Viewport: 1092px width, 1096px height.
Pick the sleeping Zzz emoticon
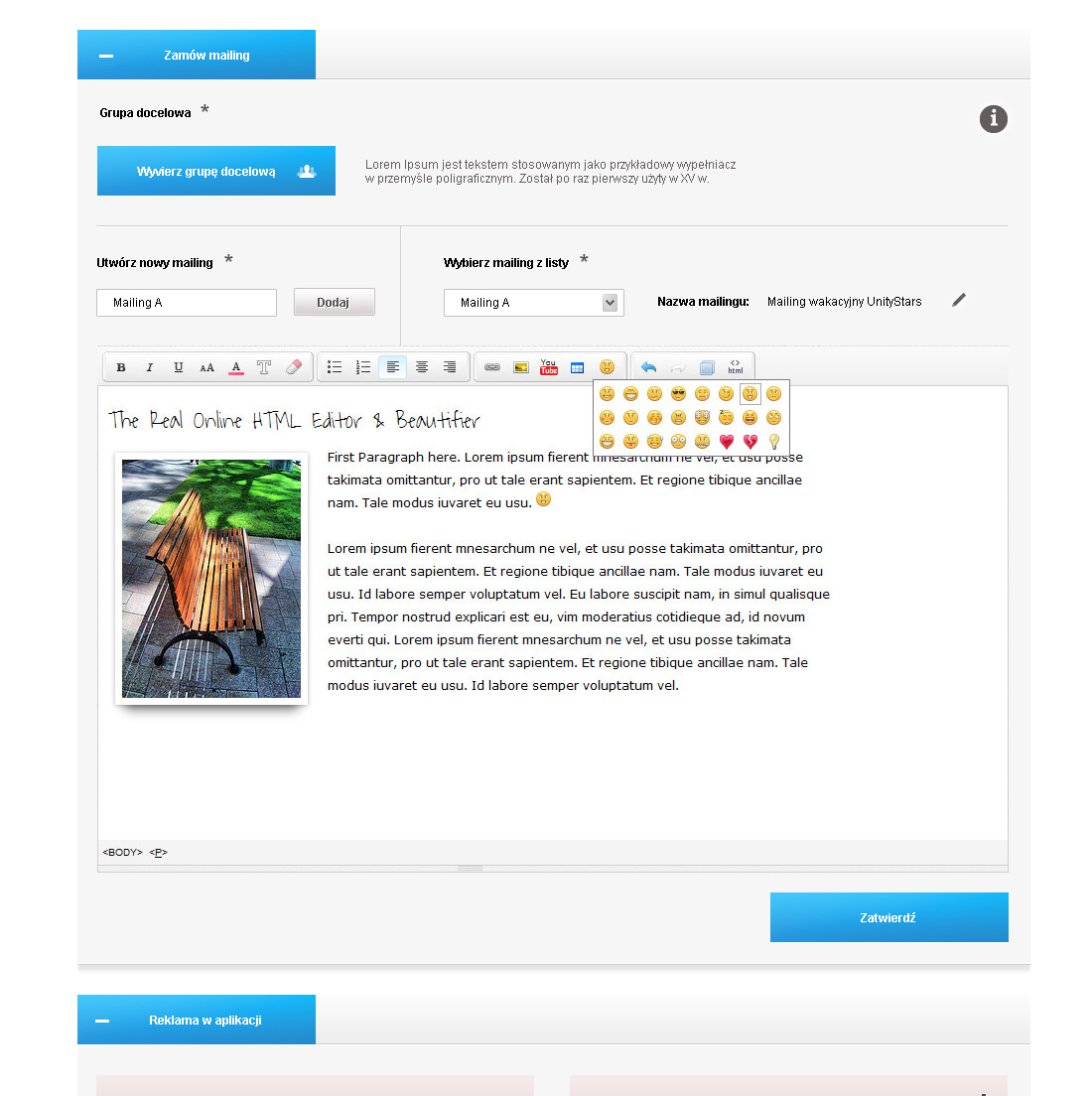click(x=727, y=417)
